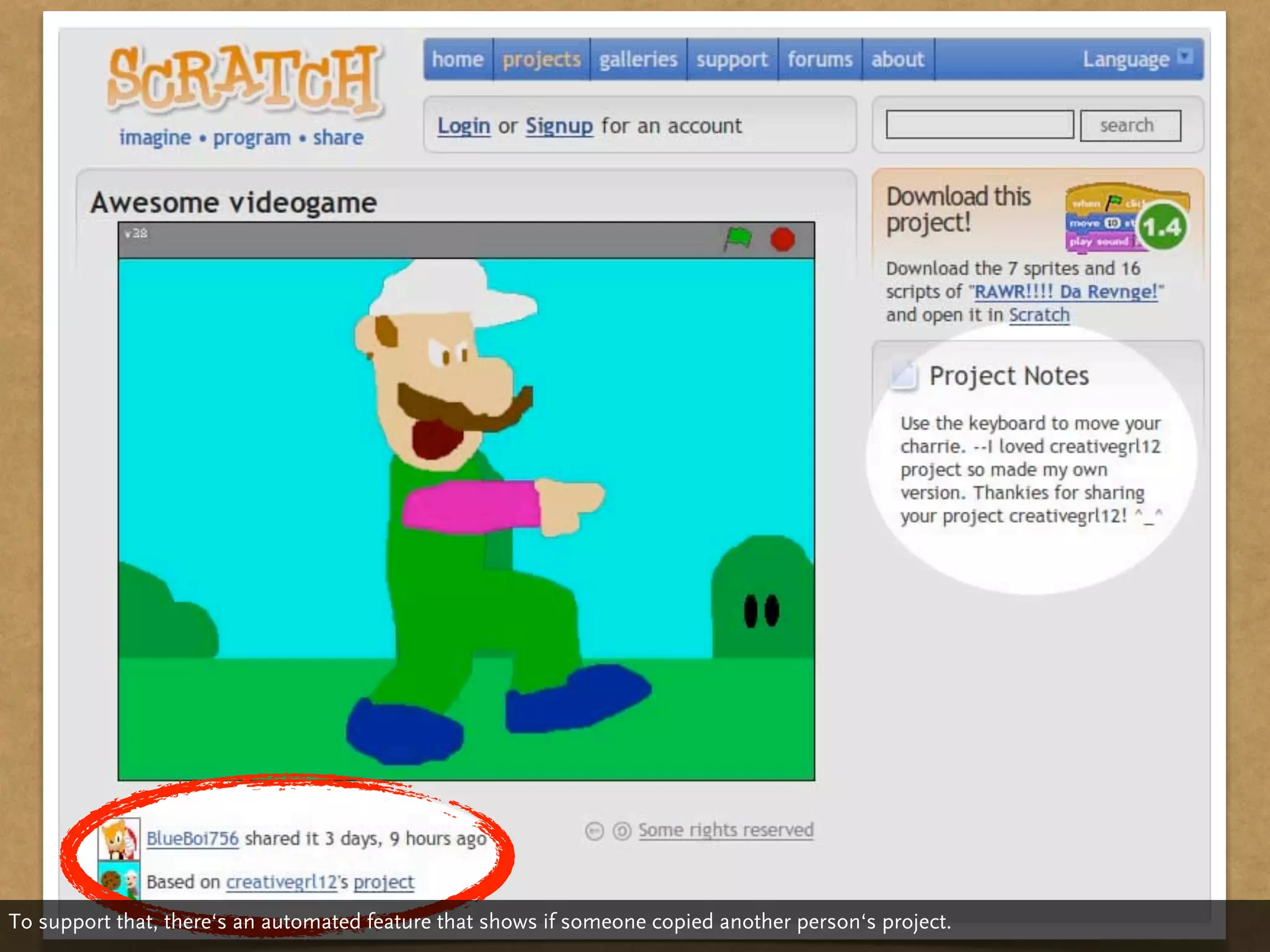Focus the search text field
Image resolution: width=1270 pixels, height=952 pixels.
click(980, 125)
